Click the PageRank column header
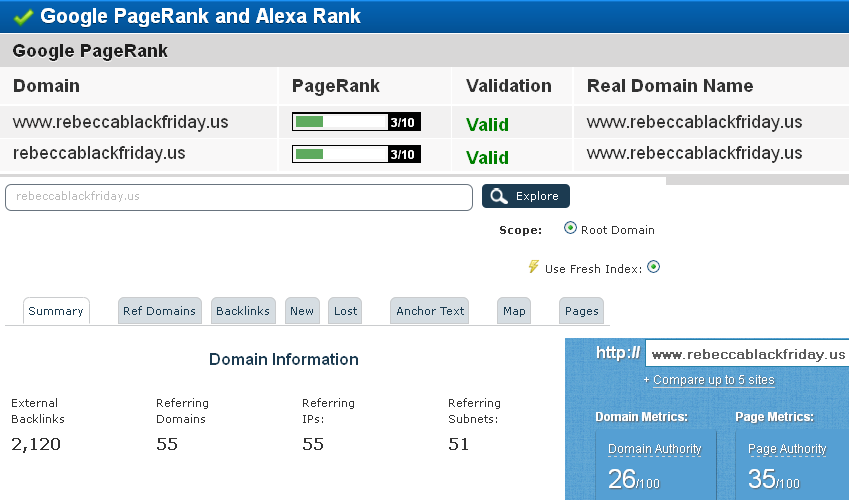 point(336,86)
